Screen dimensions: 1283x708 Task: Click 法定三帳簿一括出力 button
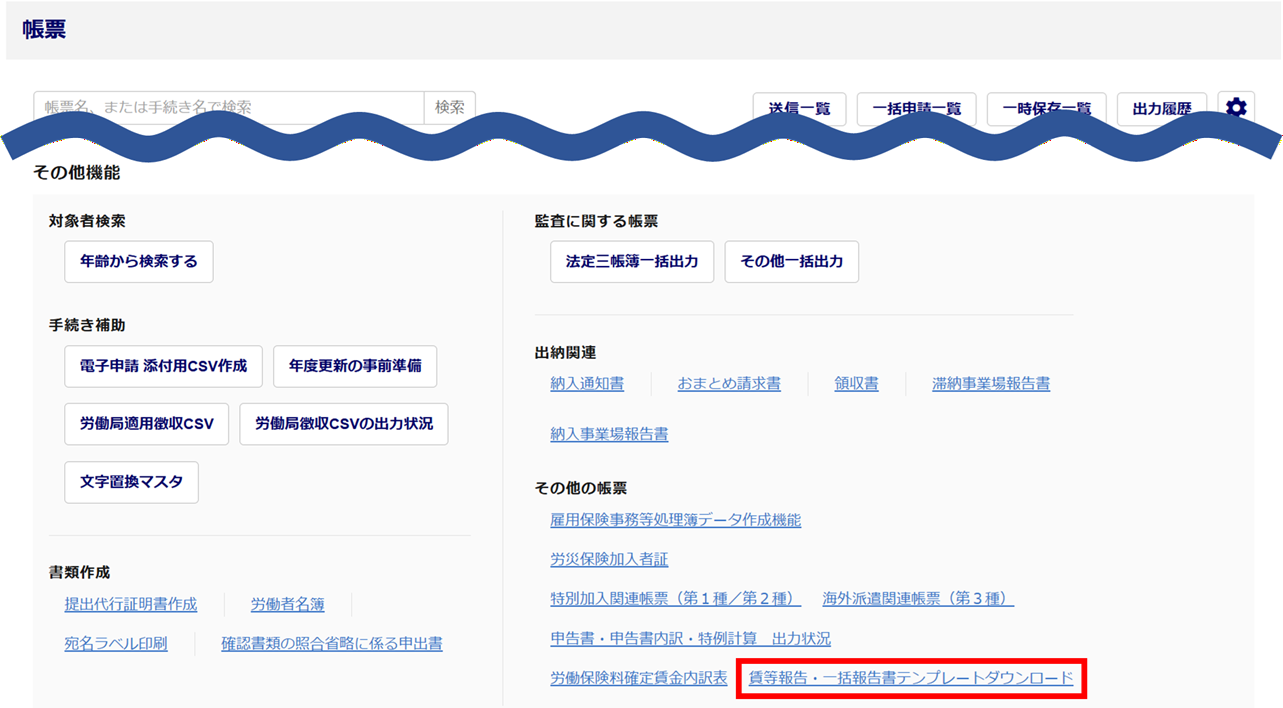point(632,262)
